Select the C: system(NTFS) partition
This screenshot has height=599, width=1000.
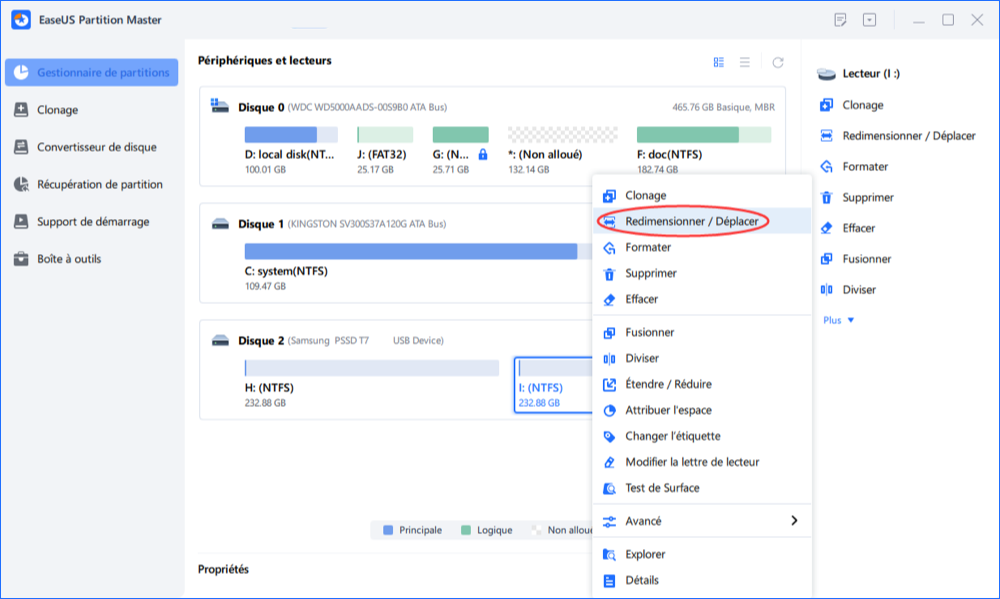[418, 267]
